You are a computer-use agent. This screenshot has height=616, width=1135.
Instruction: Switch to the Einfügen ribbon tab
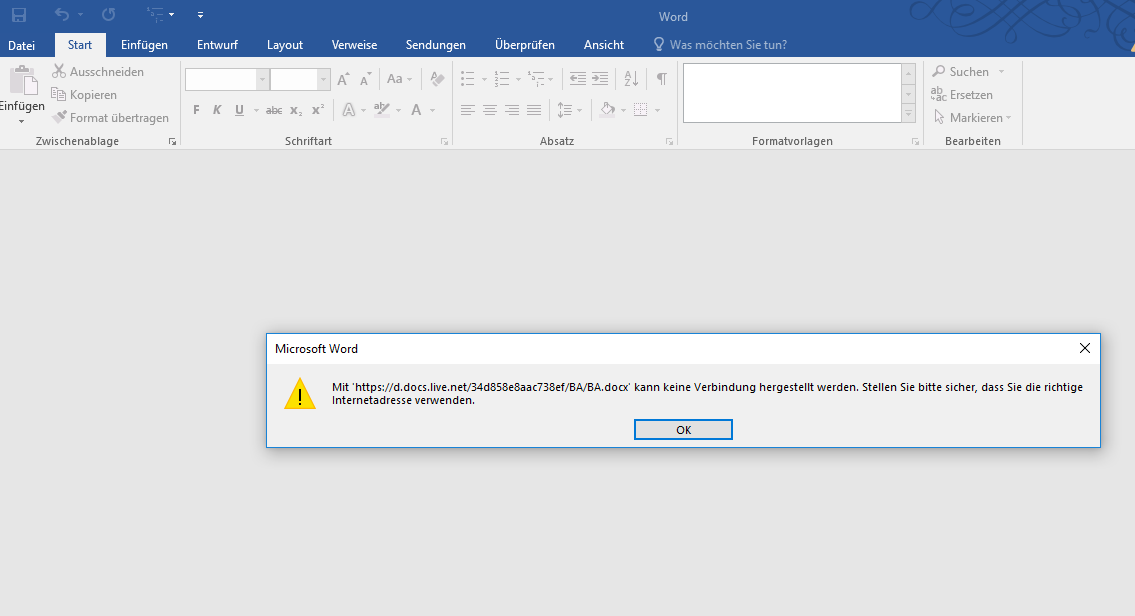(144, 45)
